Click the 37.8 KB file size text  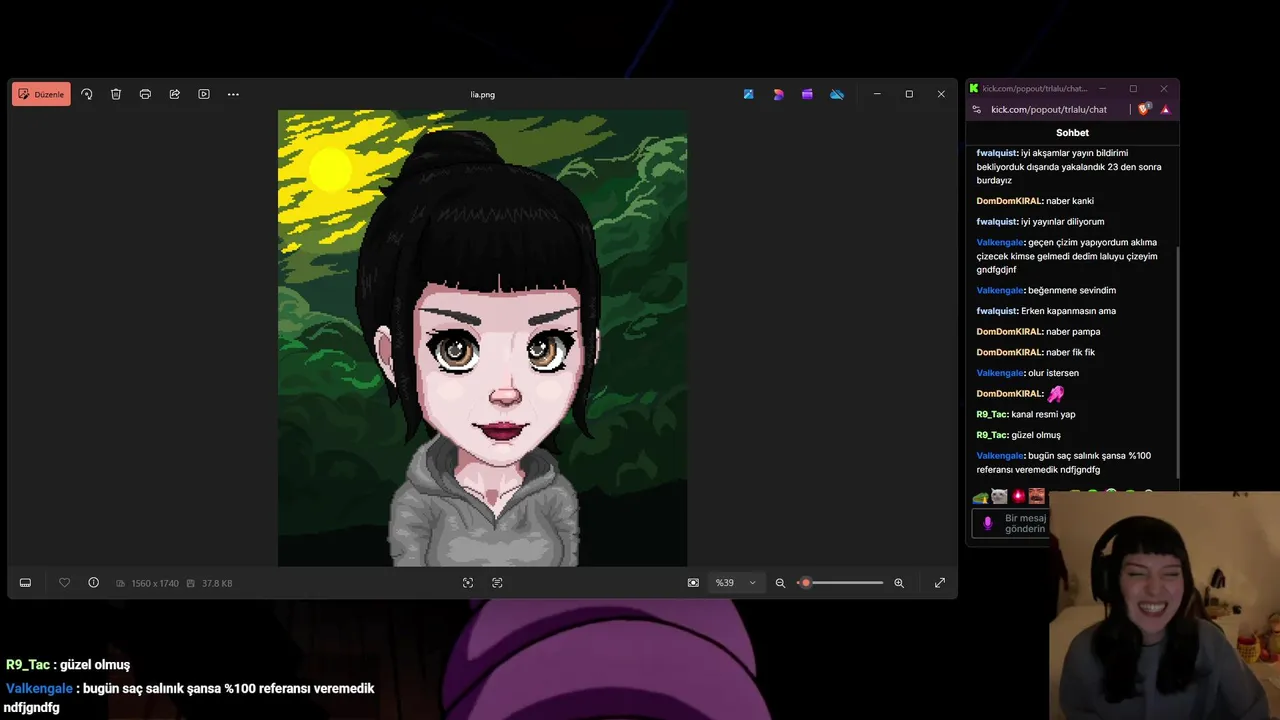(217, 583)
